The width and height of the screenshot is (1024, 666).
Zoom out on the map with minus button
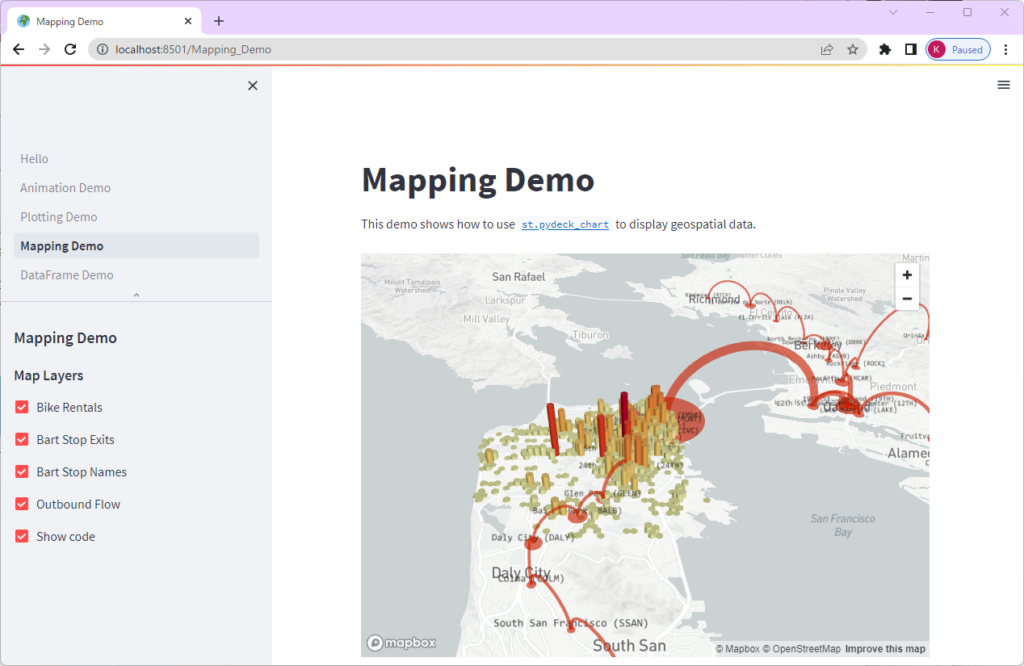[x=907, y=298]
